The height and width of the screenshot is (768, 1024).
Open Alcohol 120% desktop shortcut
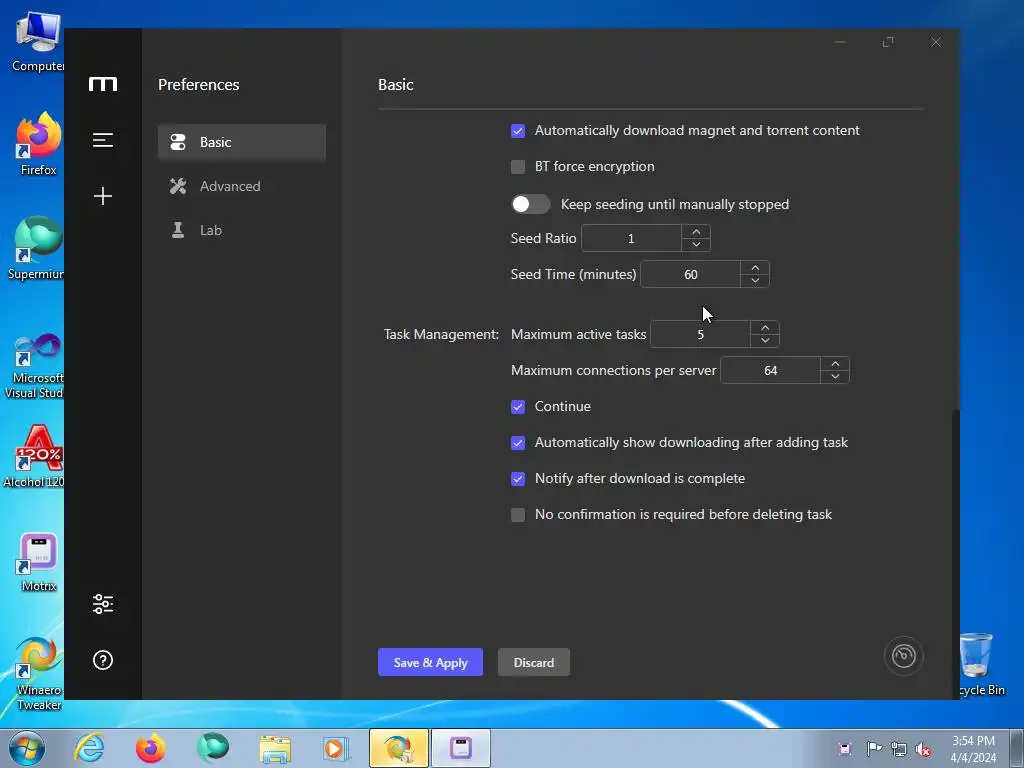[x=34, y=456]
